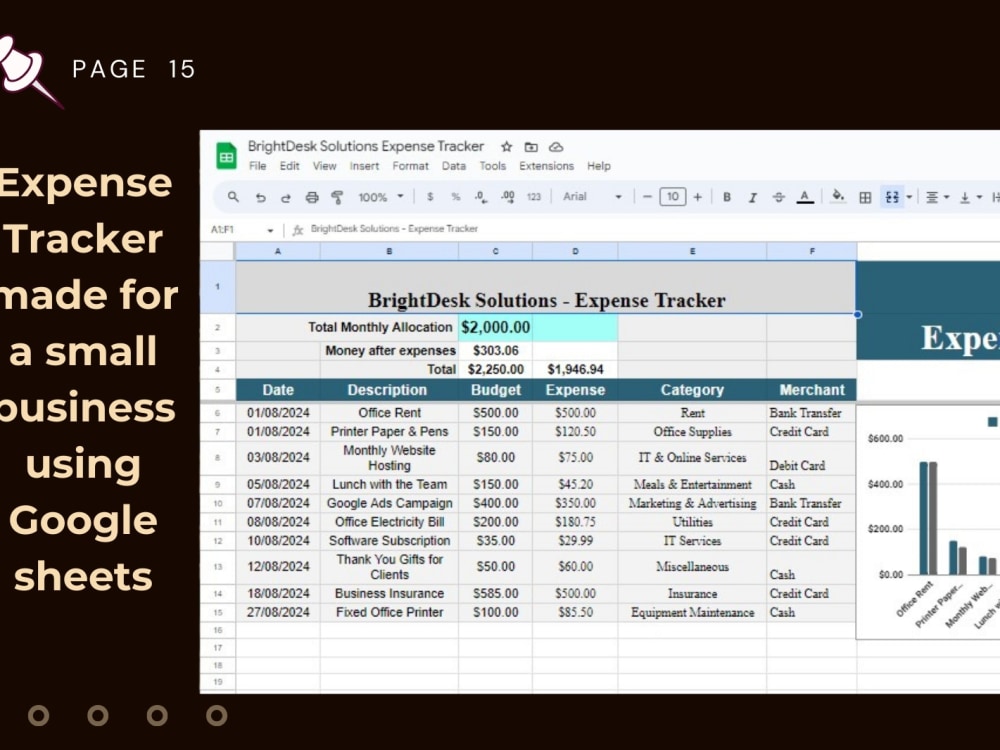Move document using folder icon
Screen dimensions: 1000x750
click(531, 147)
